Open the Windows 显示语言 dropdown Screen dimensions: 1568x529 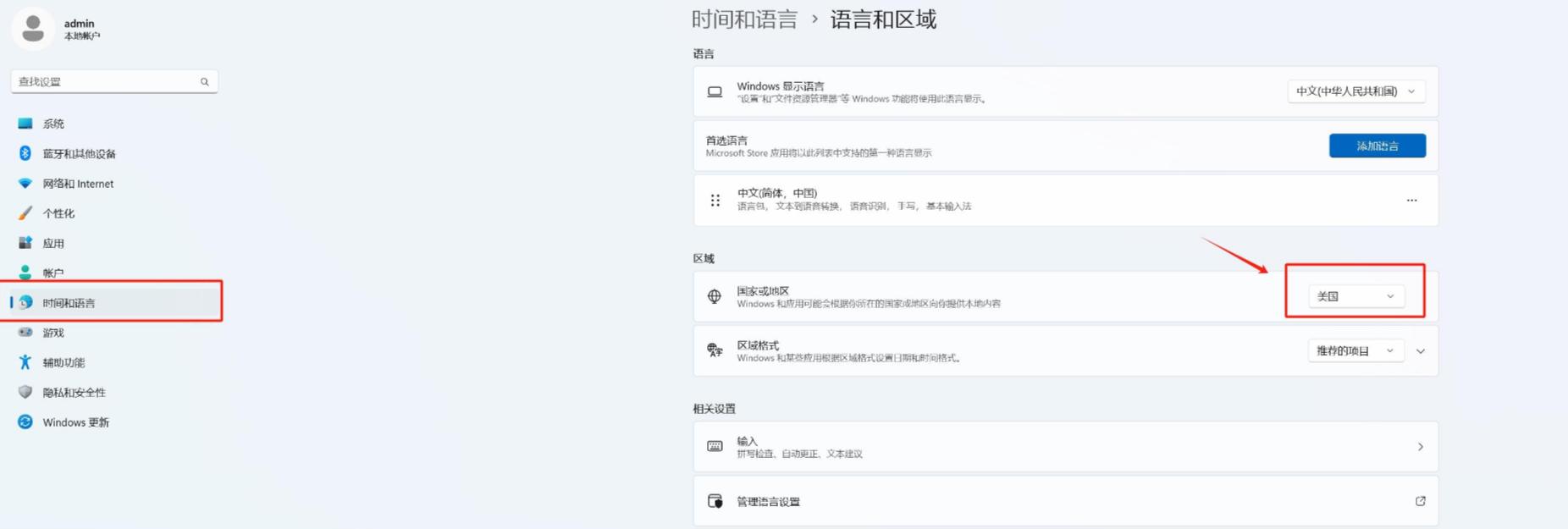[1355, 91]
